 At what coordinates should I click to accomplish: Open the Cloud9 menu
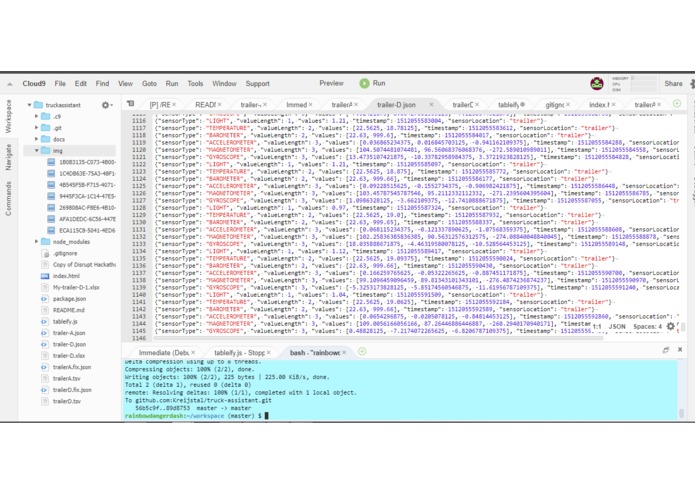[x=34, y=83]
